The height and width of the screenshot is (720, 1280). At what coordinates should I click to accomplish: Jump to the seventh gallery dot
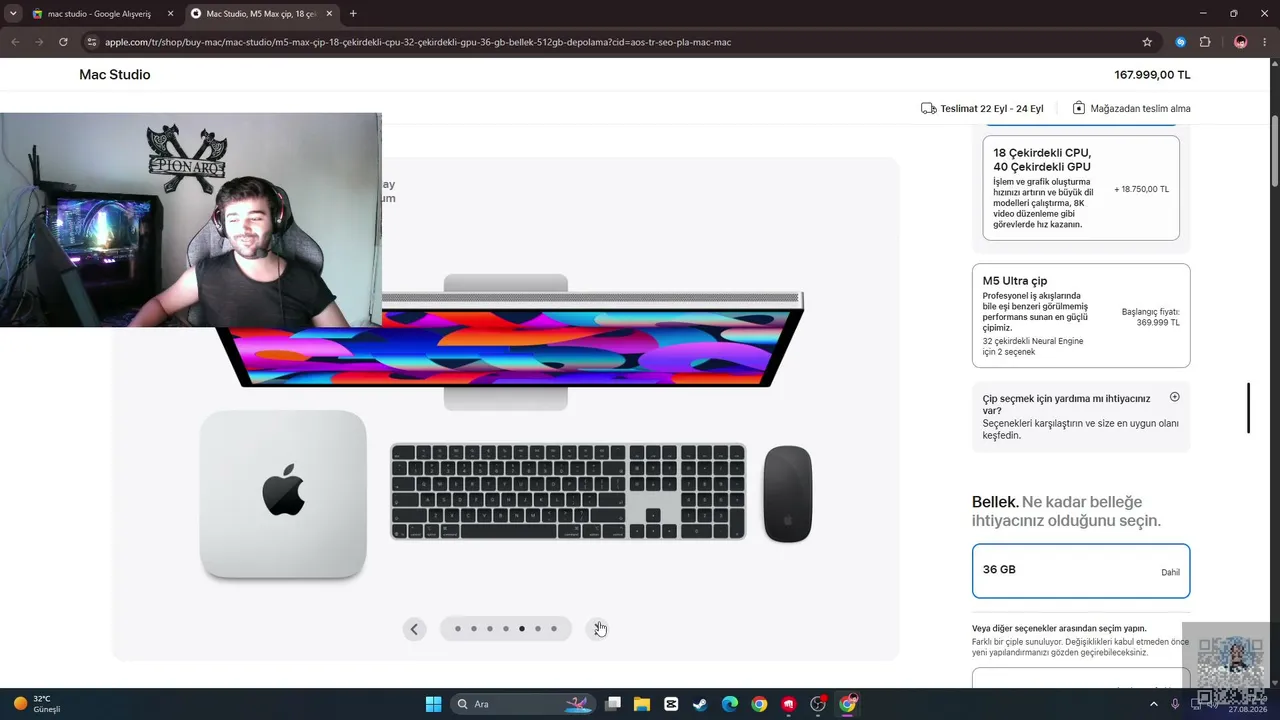pos(554,629)
